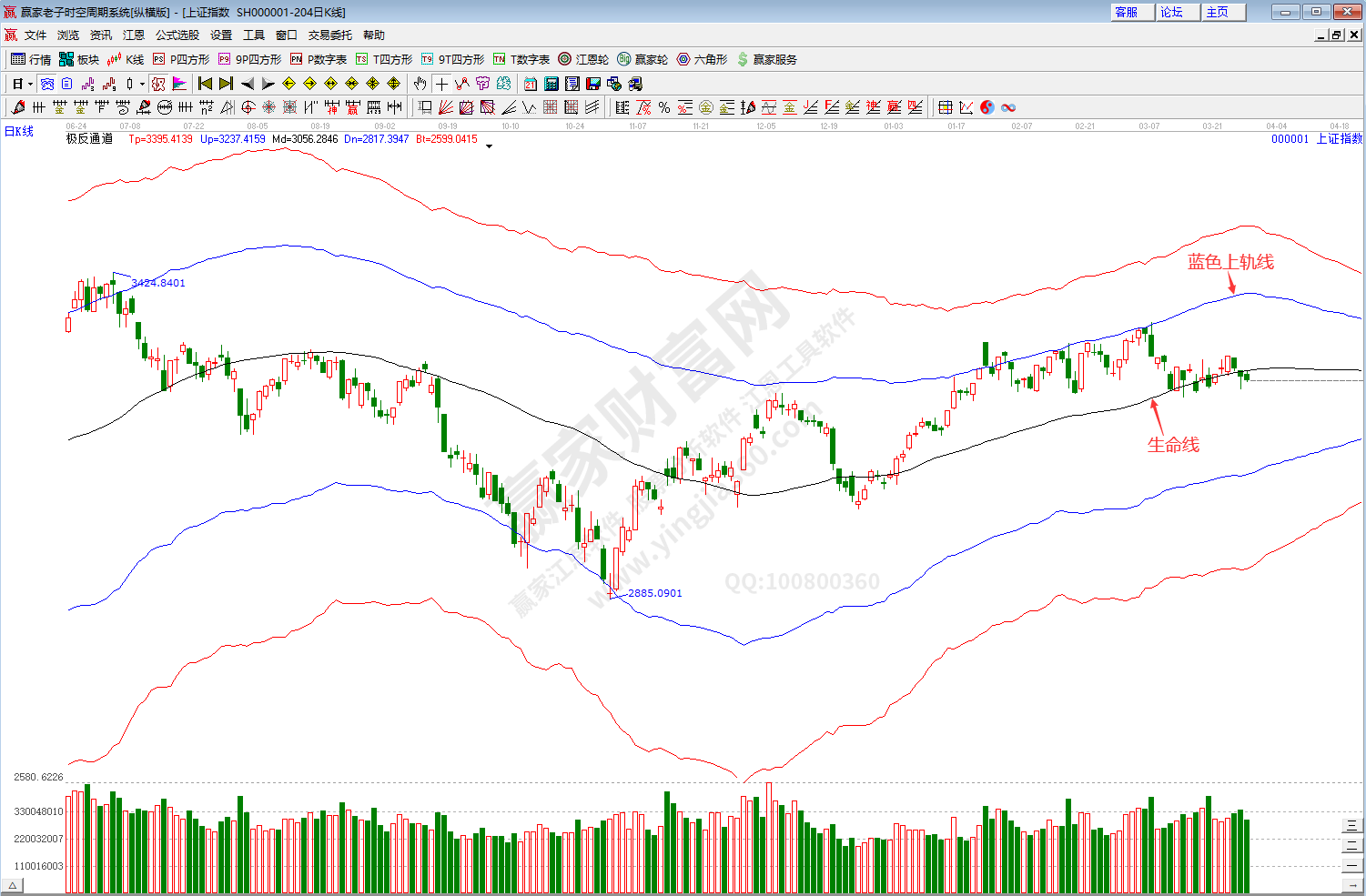Open the 极反通道 indicator dropdown arrow
Image resolution: width=1366 pixels, height=896 pixels.
click(x=489, y=146)
